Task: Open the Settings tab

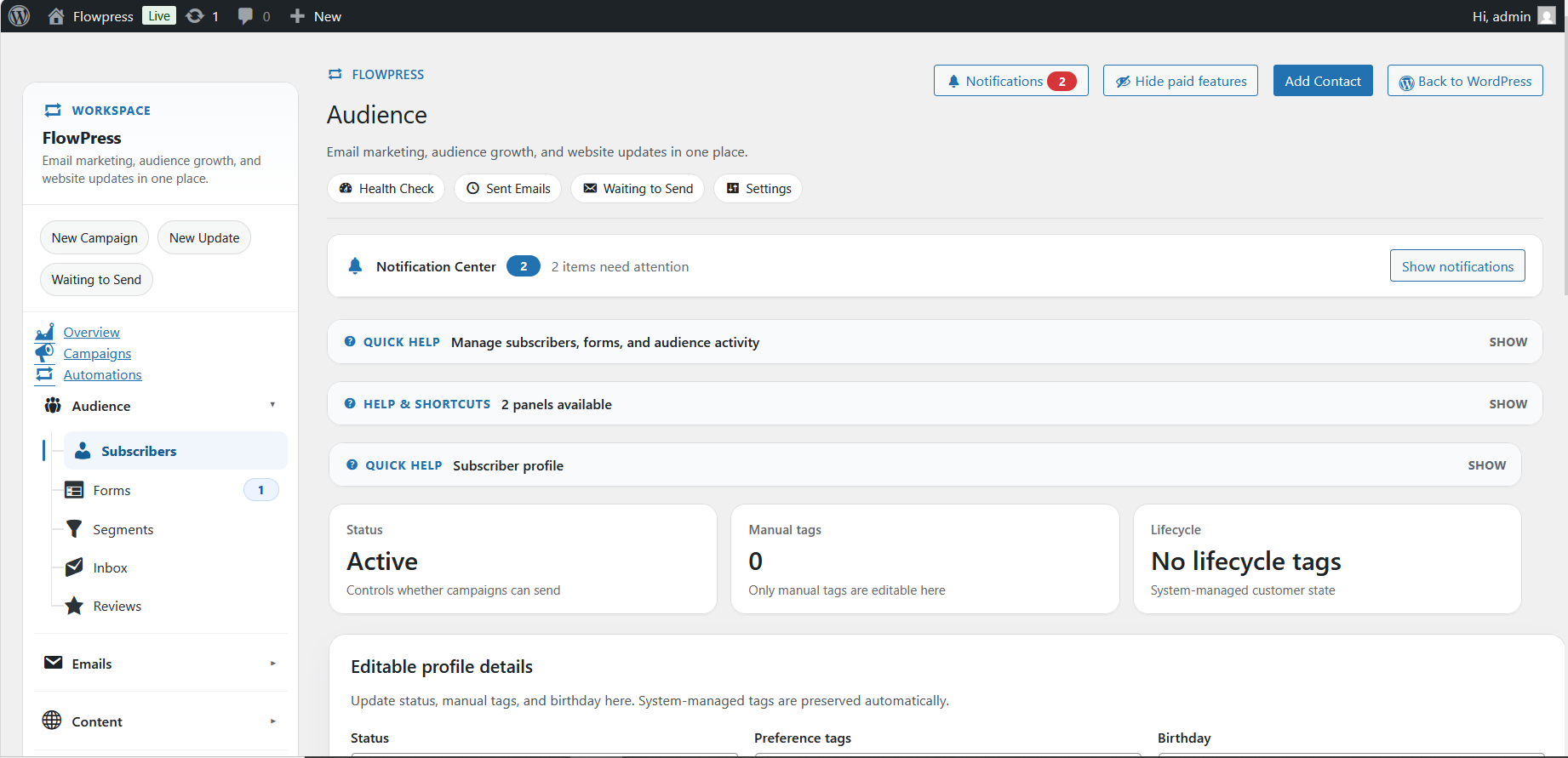Action: 758,188
